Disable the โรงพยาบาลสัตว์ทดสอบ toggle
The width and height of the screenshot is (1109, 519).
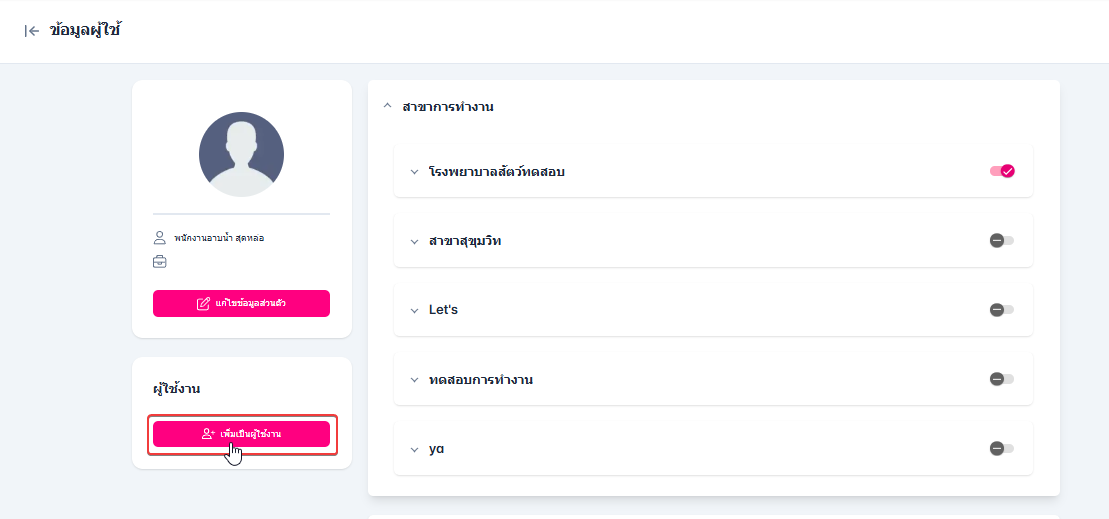[x=1002, y=171]
